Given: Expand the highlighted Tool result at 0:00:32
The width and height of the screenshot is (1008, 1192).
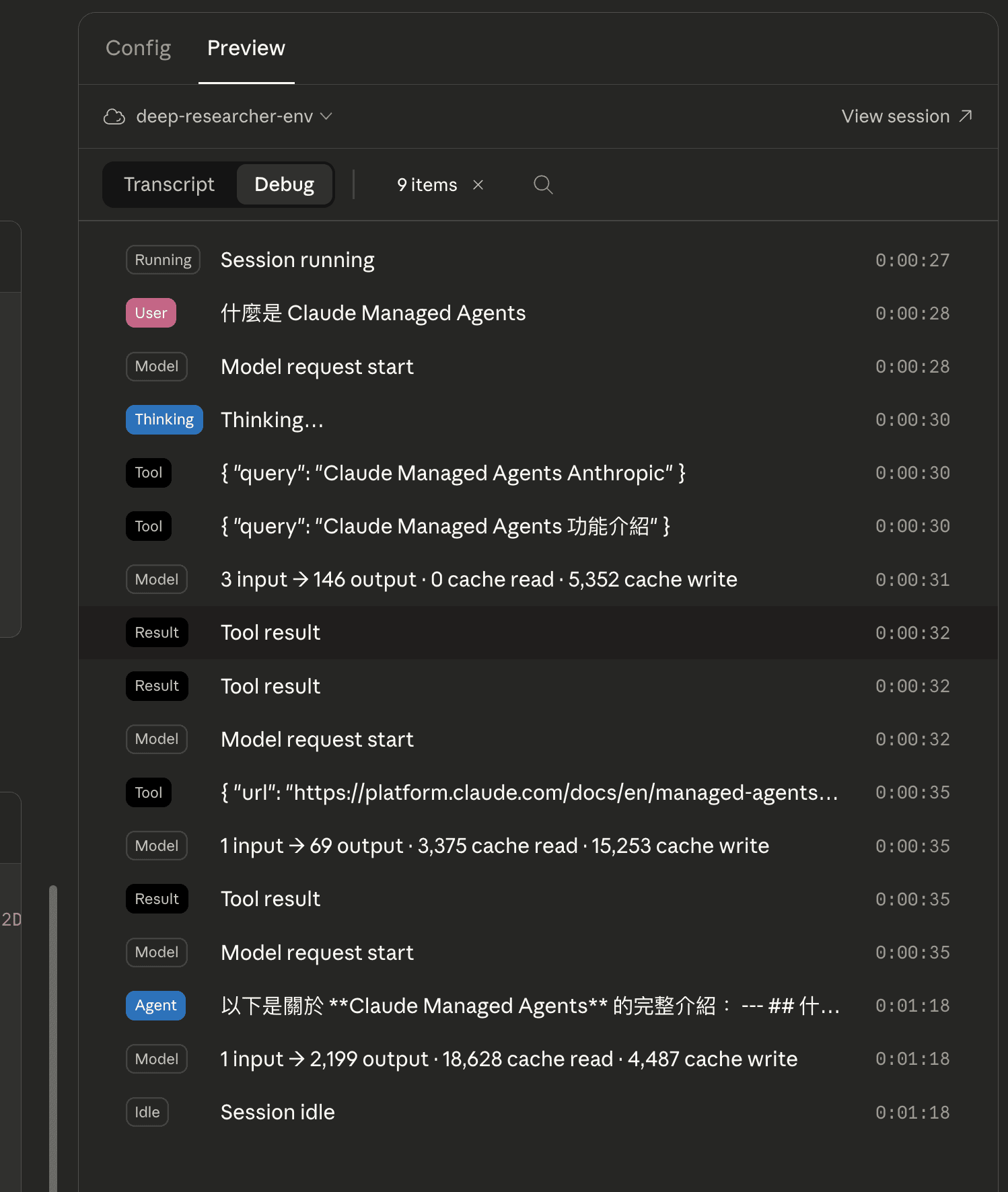Looking at the screenshot, I should point(271,632).
